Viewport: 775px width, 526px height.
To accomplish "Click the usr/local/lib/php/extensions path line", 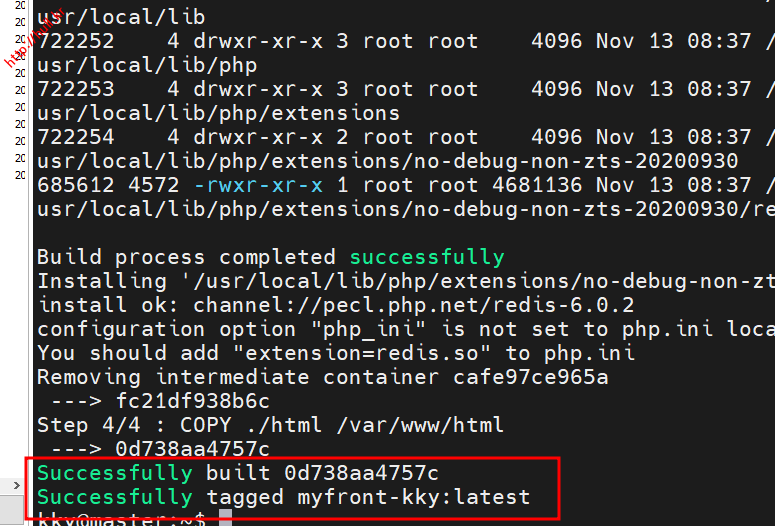I will 218,113.
